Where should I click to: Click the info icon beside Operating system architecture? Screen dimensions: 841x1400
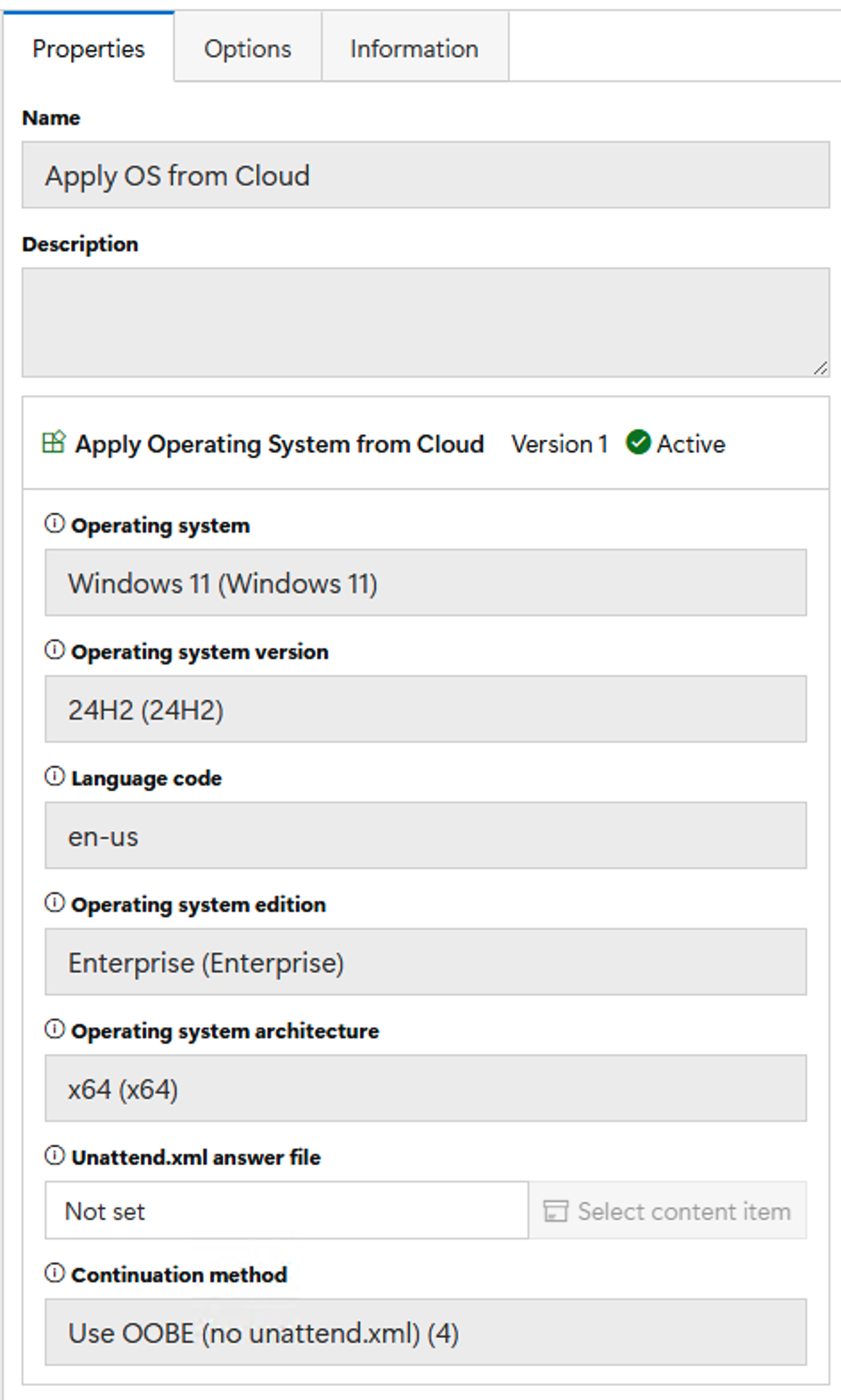coord(54,1030)
